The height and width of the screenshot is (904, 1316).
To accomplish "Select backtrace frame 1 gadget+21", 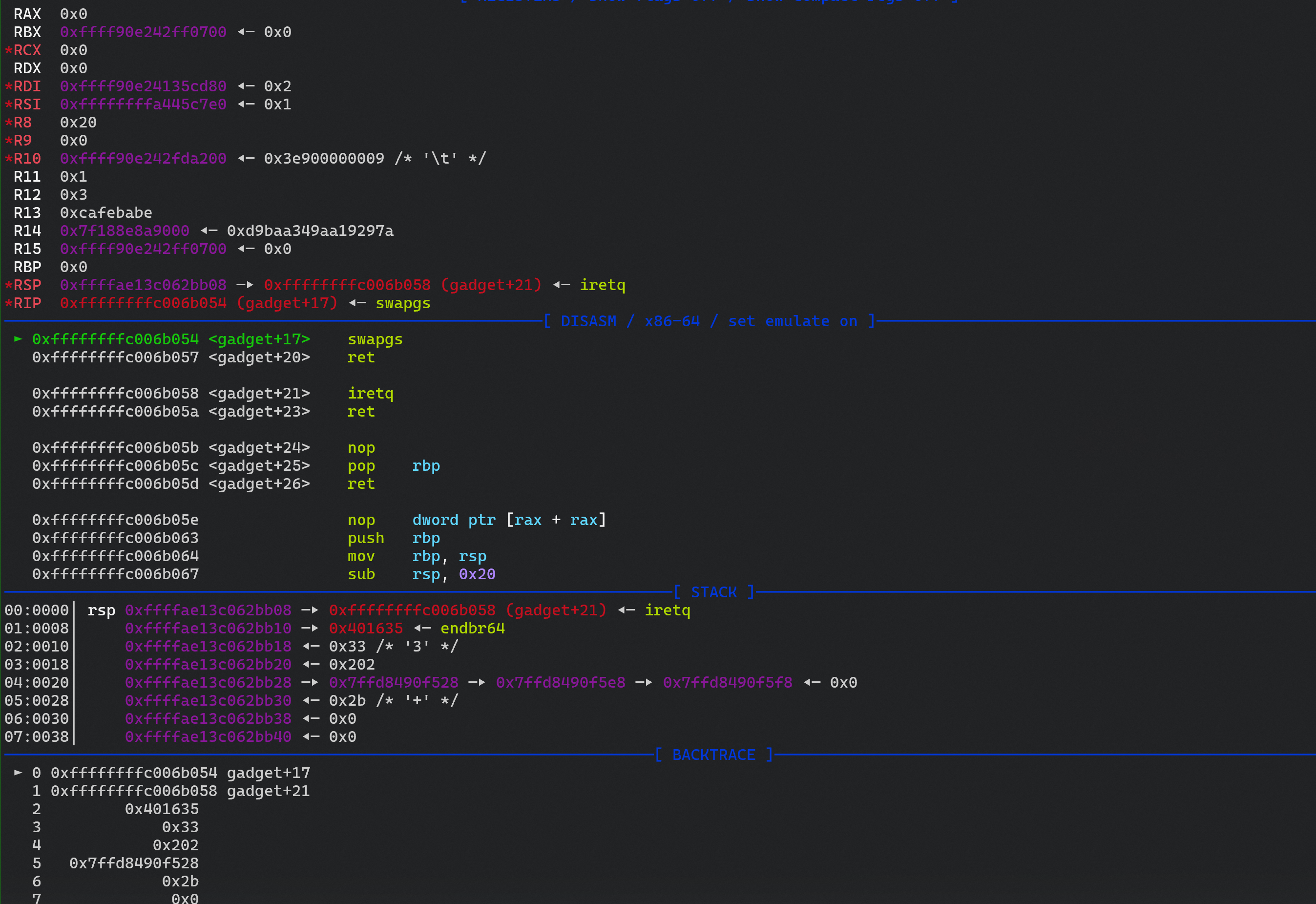I will [x=171, y=791].
